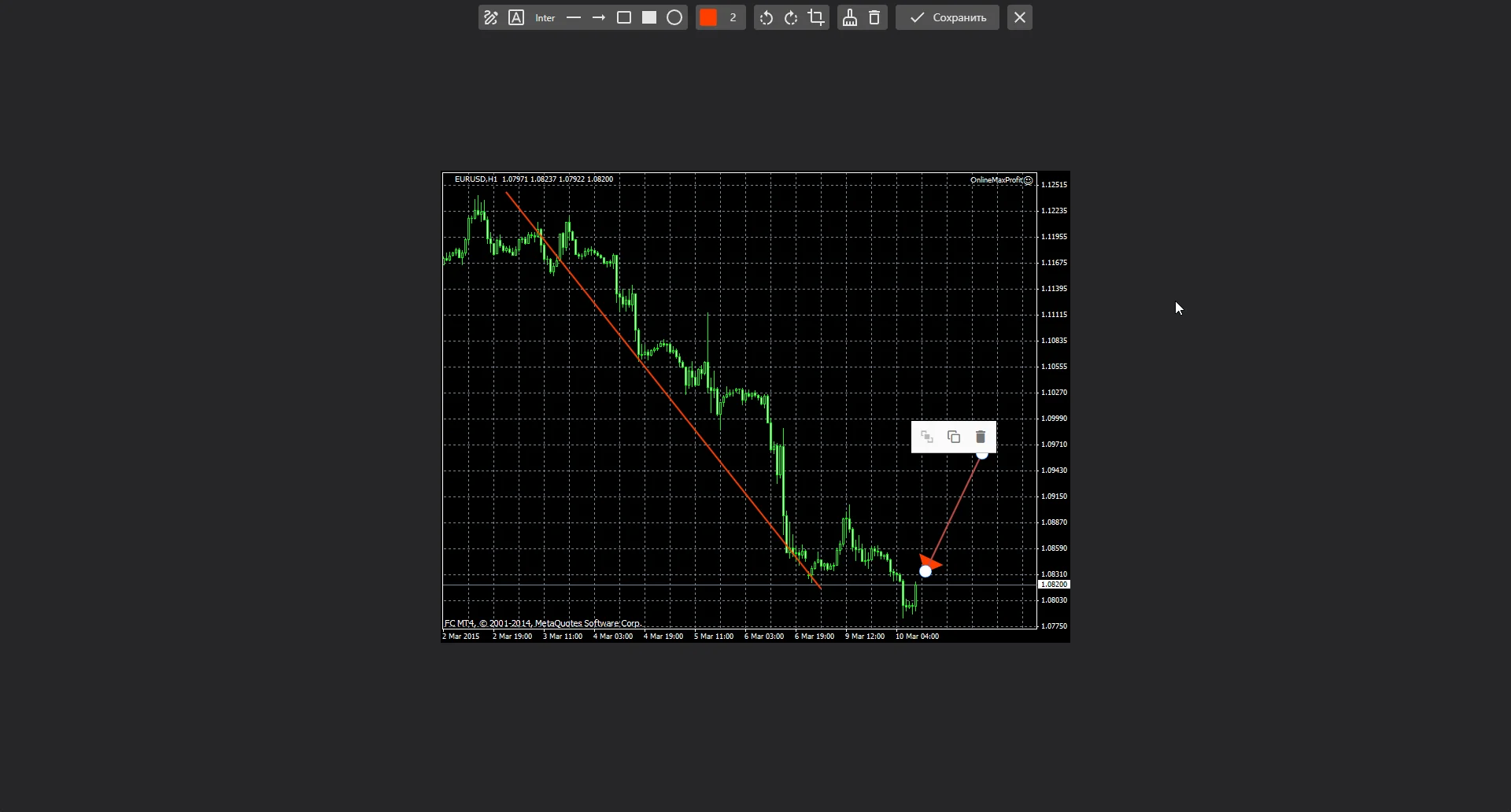Rotate the image clockwise
This screenshot has width=1511, height=812.
click(792, 17)
